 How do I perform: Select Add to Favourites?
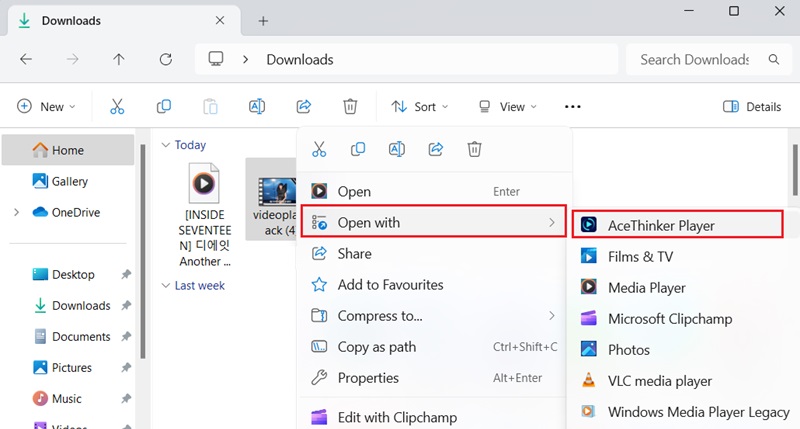click(x=434, y=285)
